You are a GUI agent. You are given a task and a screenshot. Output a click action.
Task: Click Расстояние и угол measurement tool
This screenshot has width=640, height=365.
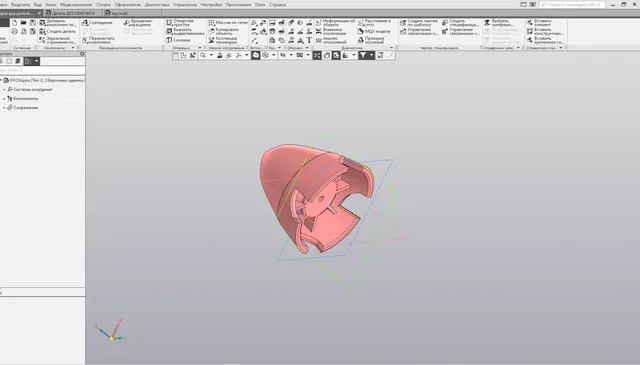point(374,23)
